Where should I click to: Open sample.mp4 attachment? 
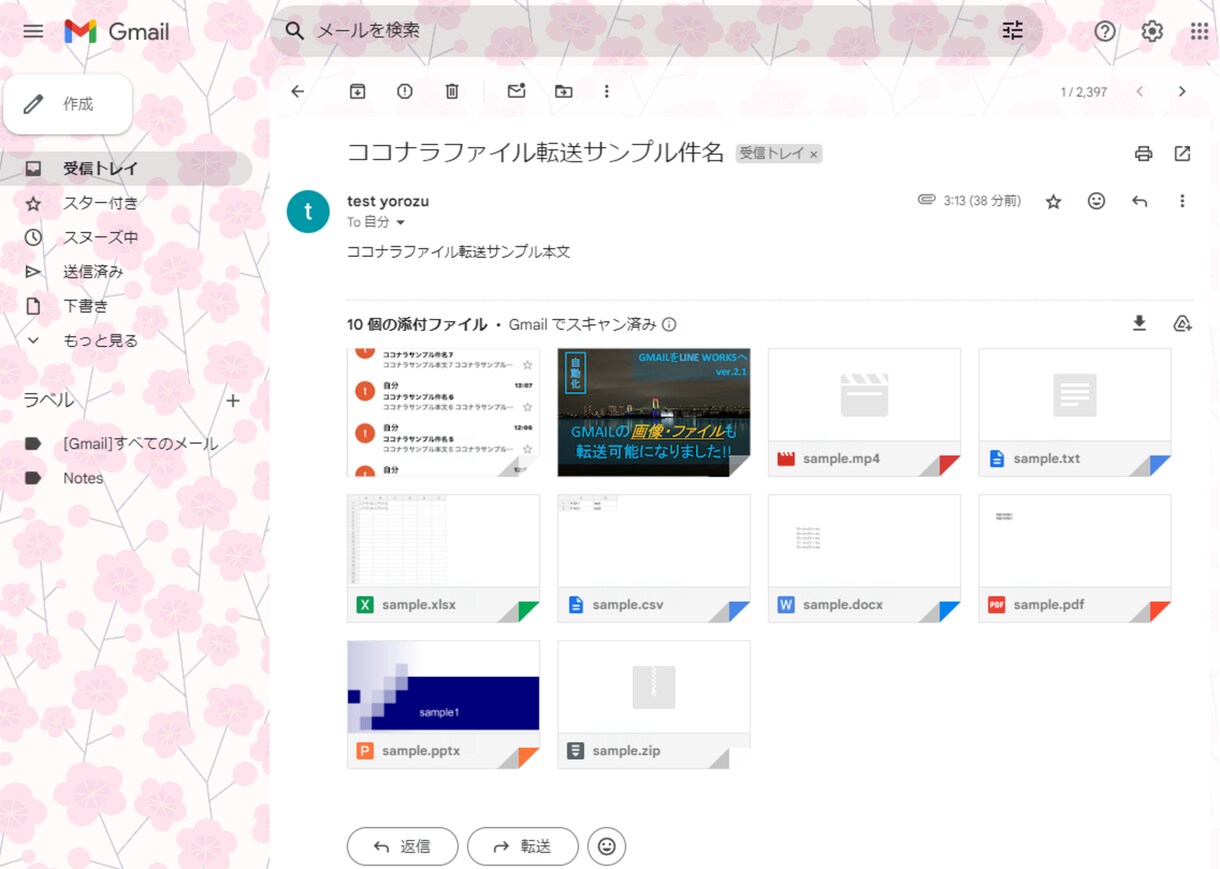point(864,412)
